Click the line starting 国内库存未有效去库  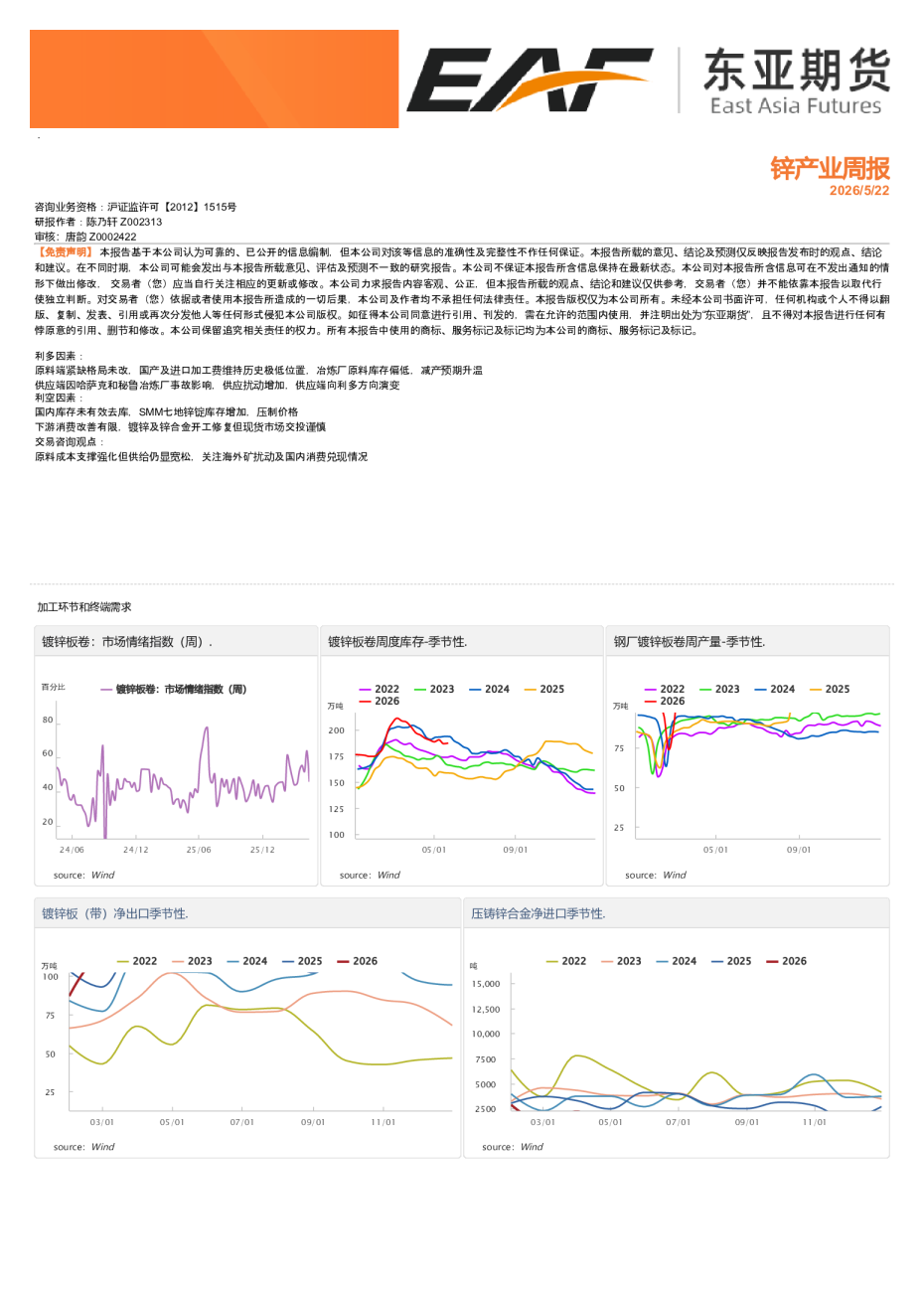(x=166, y=411)
